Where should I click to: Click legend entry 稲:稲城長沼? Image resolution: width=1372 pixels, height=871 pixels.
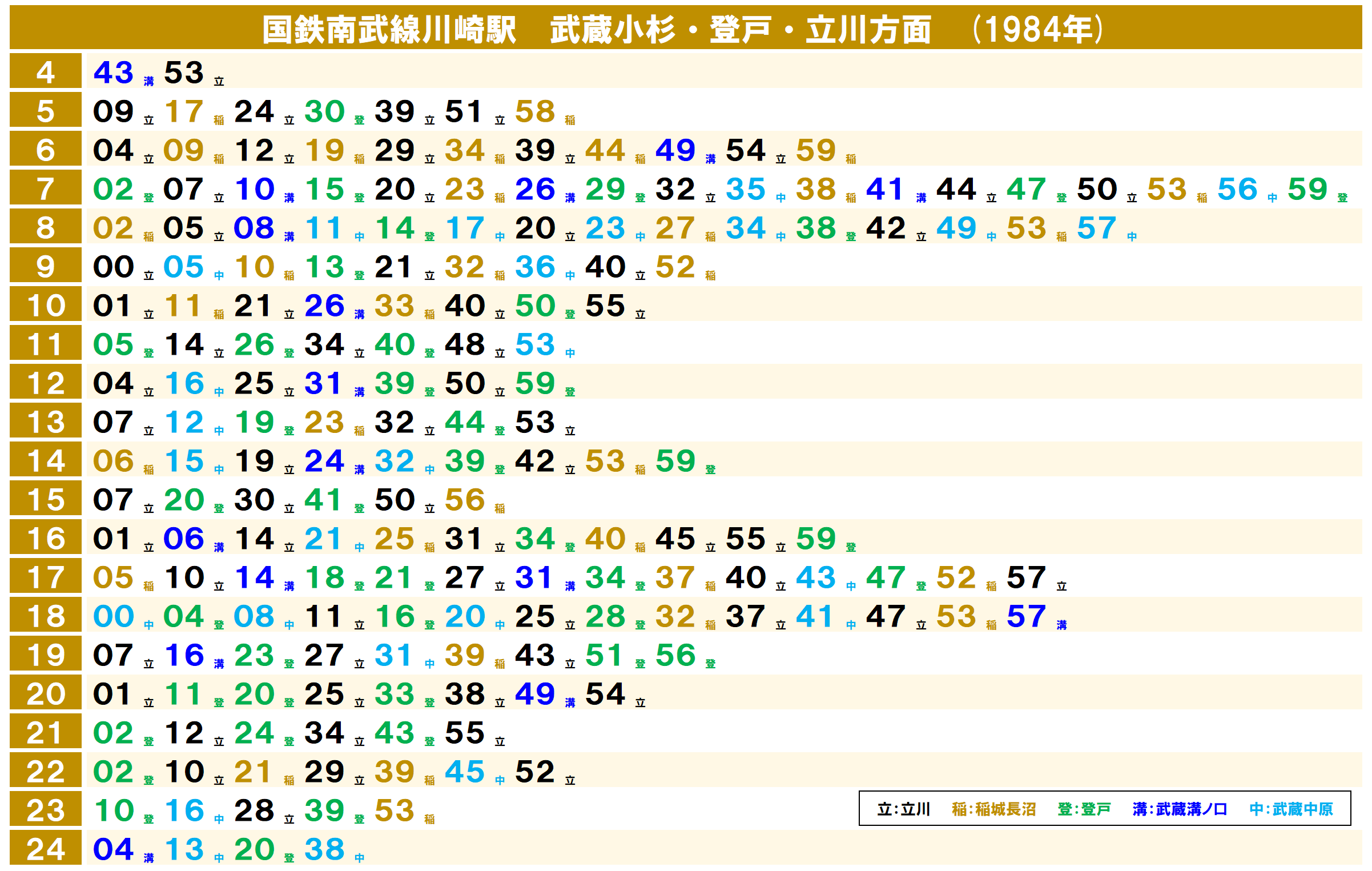[994, 809]
